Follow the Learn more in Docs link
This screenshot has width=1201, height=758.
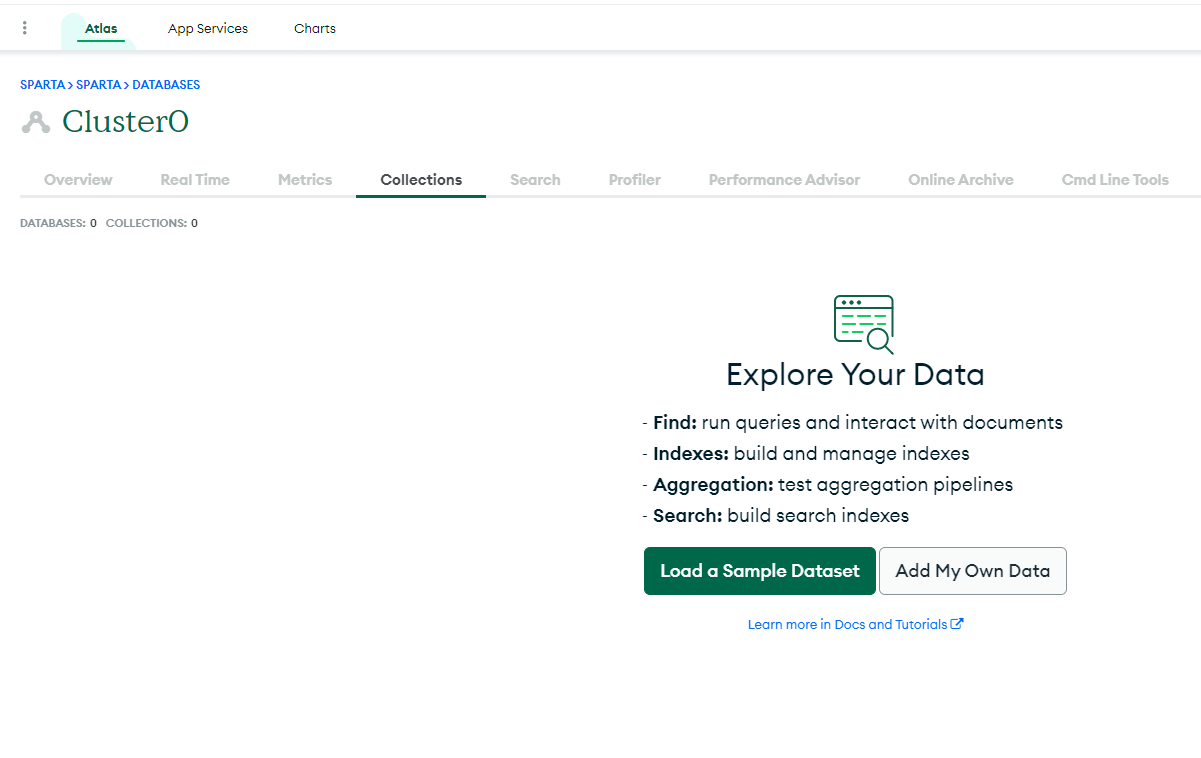(847, 624)
